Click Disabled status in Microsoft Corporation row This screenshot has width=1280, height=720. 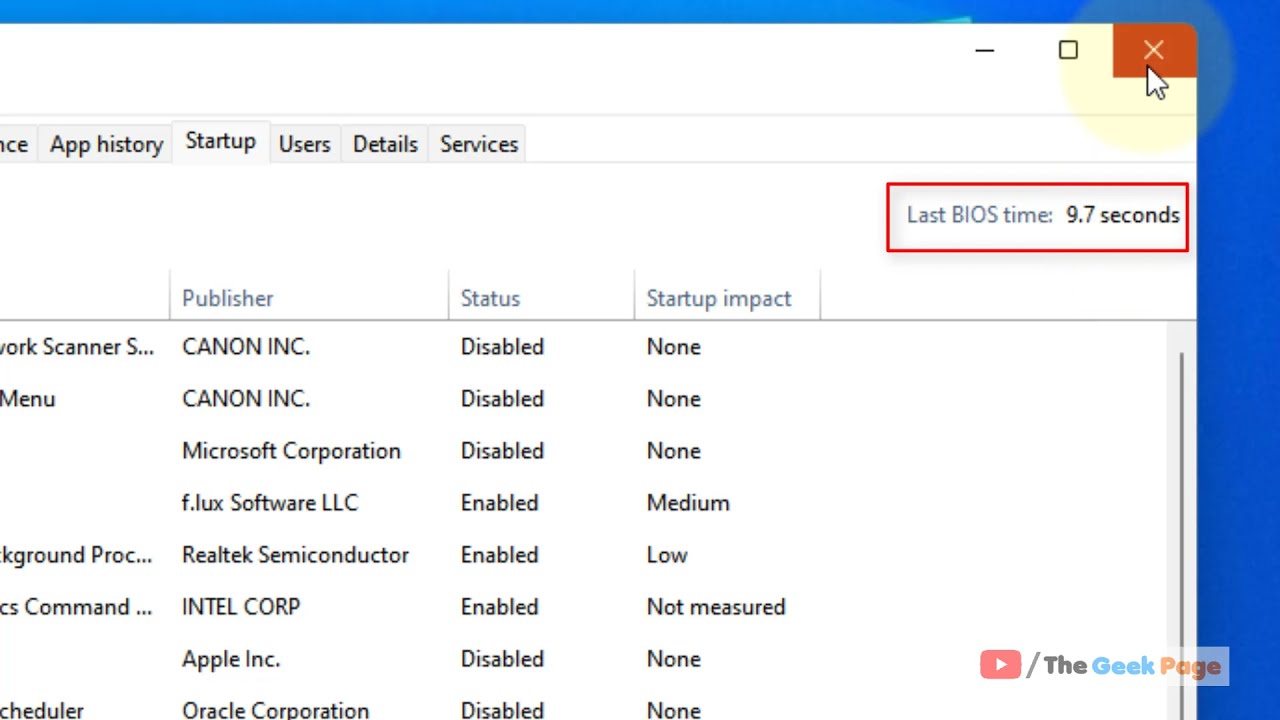pyautogui.click(x=502, y=451)
